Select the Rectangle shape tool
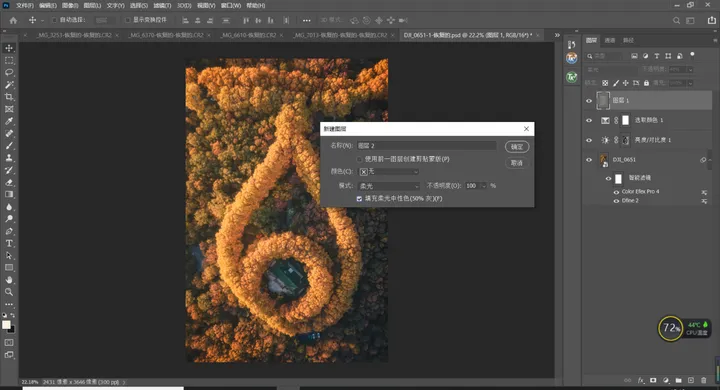 point(9,267)
